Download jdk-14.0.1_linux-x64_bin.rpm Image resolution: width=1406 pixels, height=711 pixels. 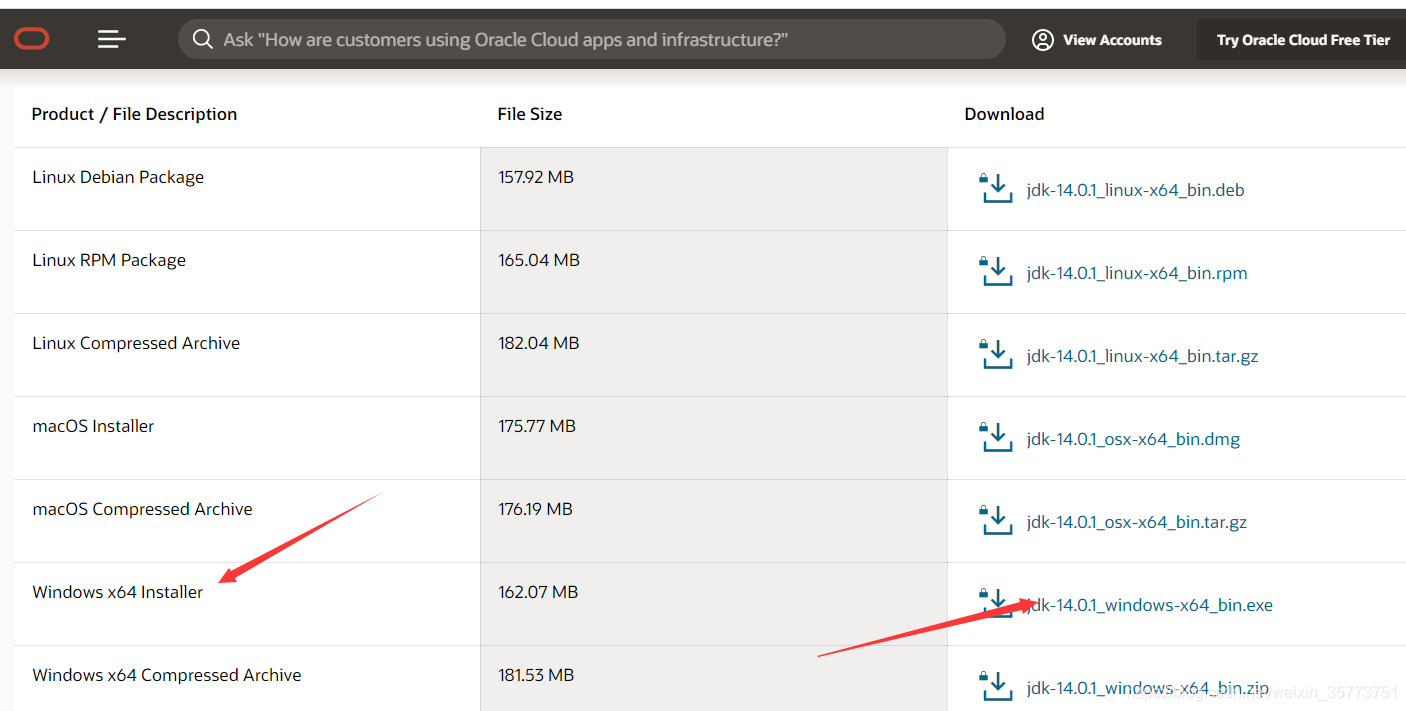coord(1137,273)
